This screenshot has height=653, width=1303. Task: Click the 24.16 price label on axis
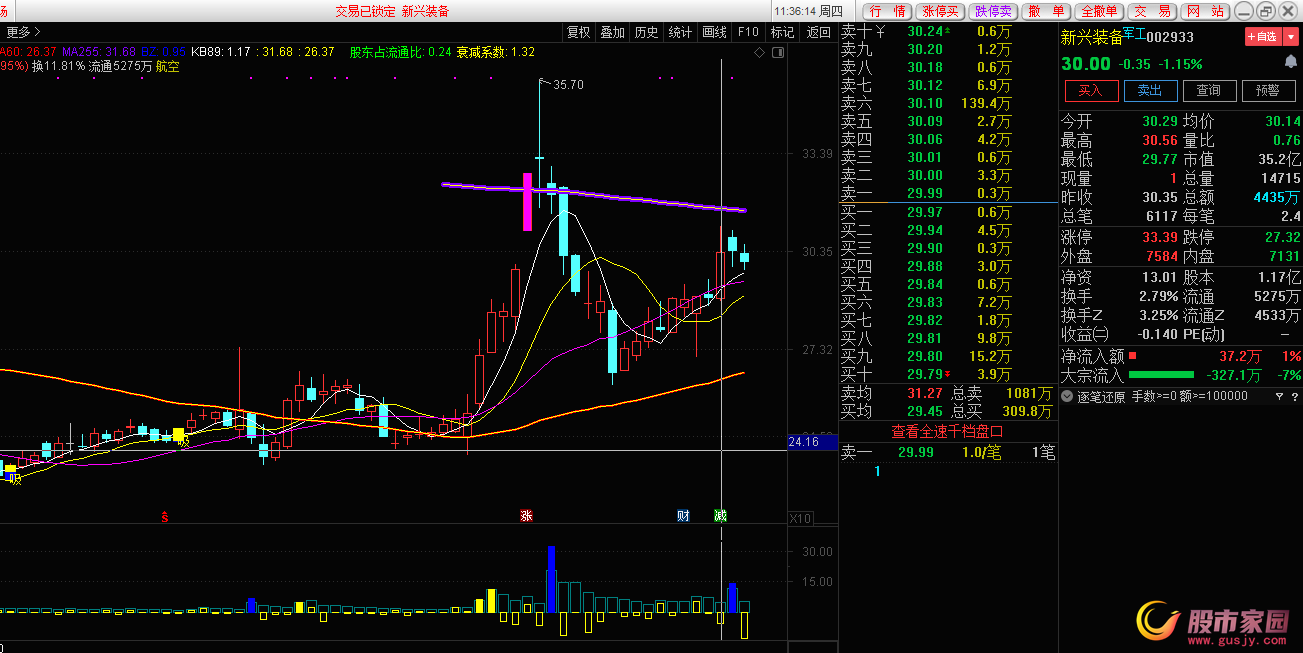(x=804, y=442)
